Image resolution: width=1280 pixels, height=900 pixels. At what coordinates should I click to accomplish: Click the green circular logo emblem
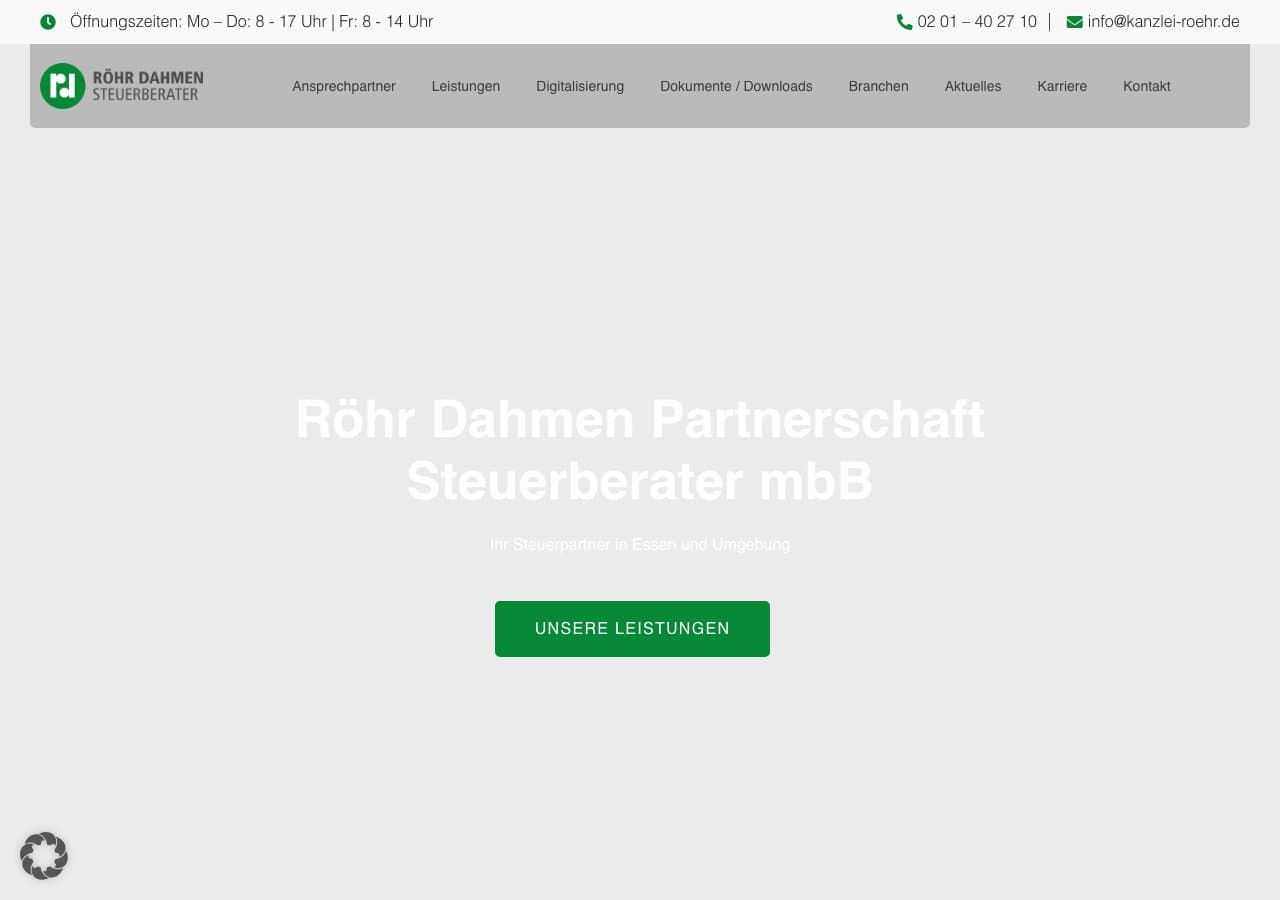tap(62, 86)
